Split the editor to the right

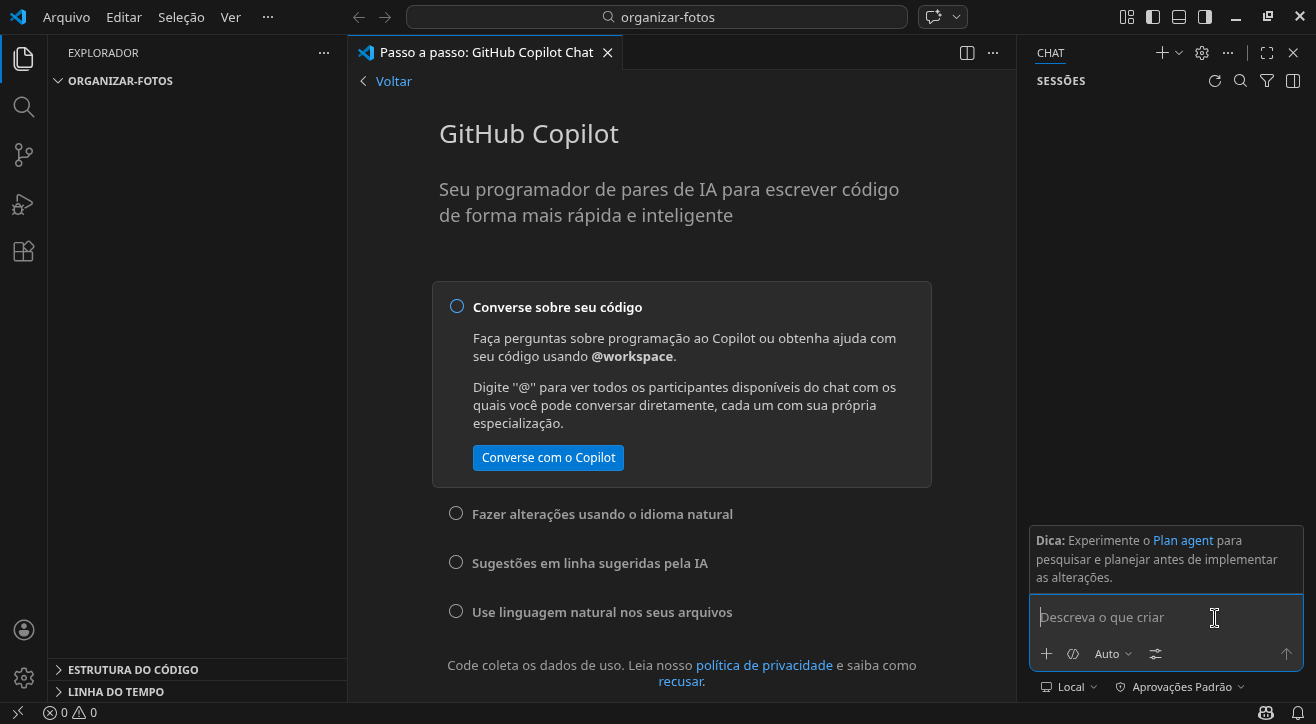(967, 53)
